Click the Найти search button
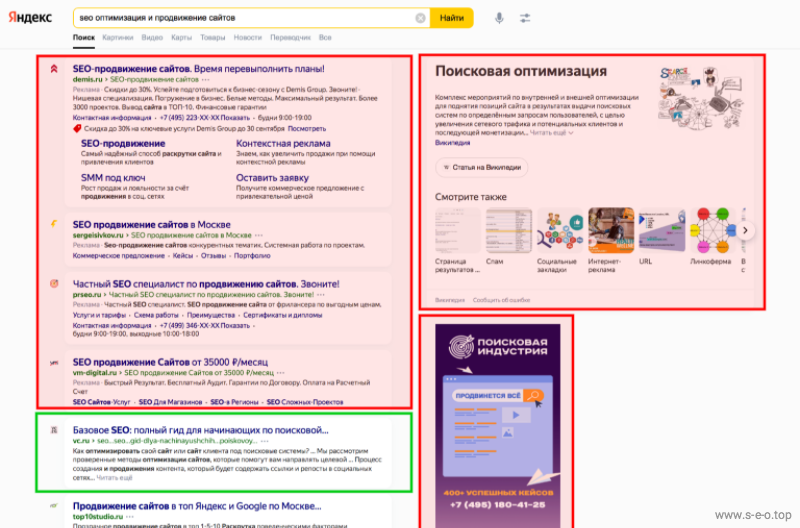 pyautogui.click(x=452, y=18)
